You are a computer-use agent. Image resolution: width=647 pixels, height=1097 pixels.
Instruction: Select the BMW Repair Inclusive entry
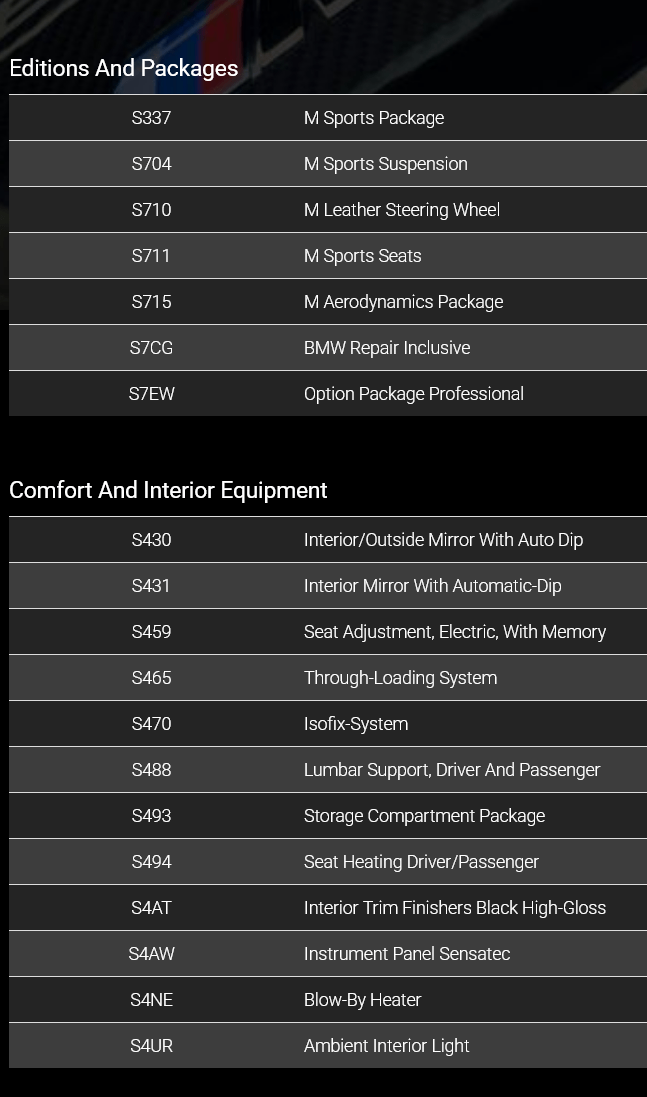[386, 348]
